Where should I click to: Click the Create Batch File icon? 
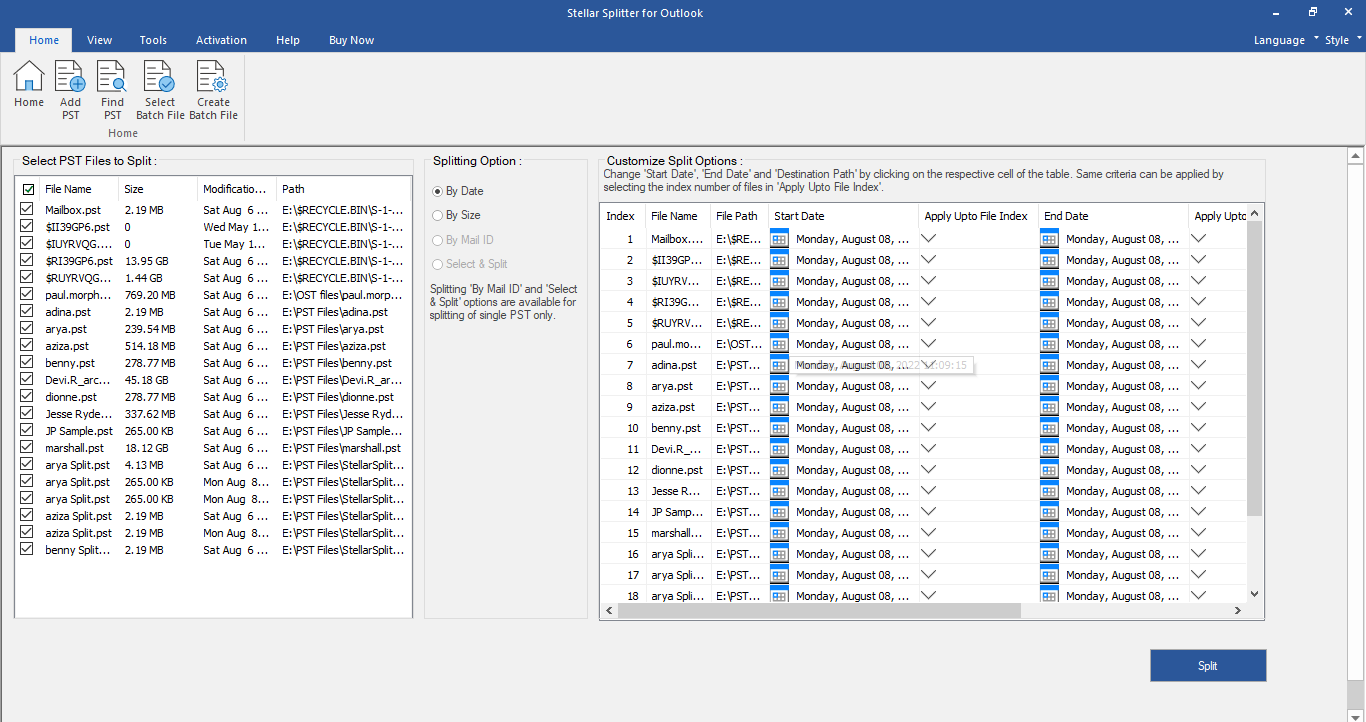click(213, 90)
